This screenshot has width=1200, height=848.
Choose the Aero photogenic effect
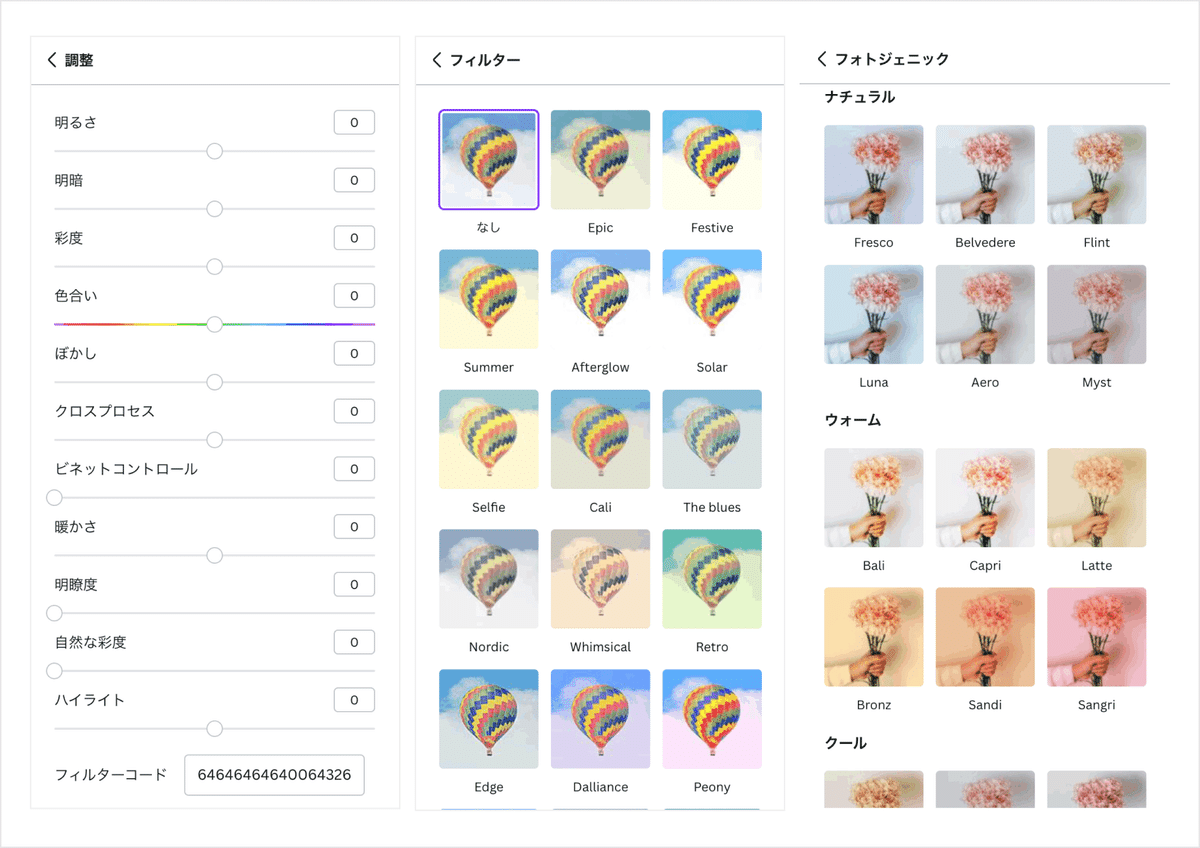pyautogui.click(x=985, y=314)
